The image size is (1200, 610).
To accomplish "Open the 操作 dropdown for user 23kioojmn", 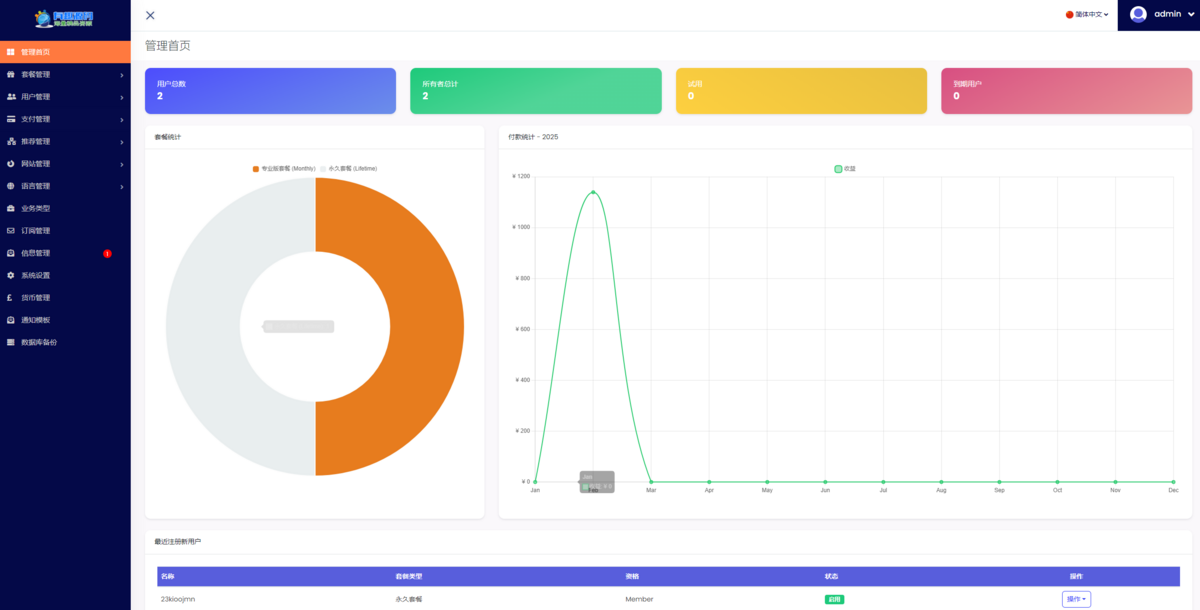I will (x=1076, y=599).
